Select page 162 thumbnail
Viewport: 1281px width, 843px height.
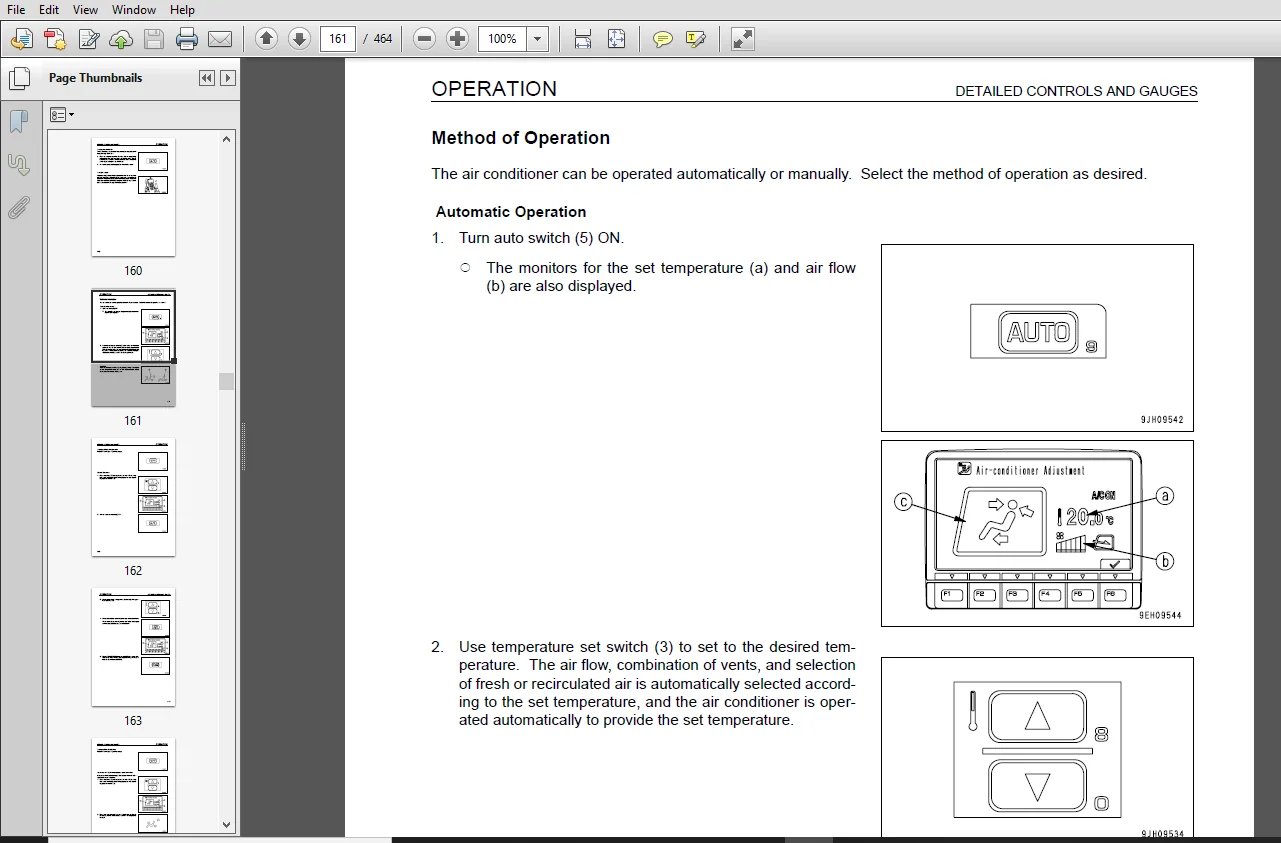coord(133,497)
